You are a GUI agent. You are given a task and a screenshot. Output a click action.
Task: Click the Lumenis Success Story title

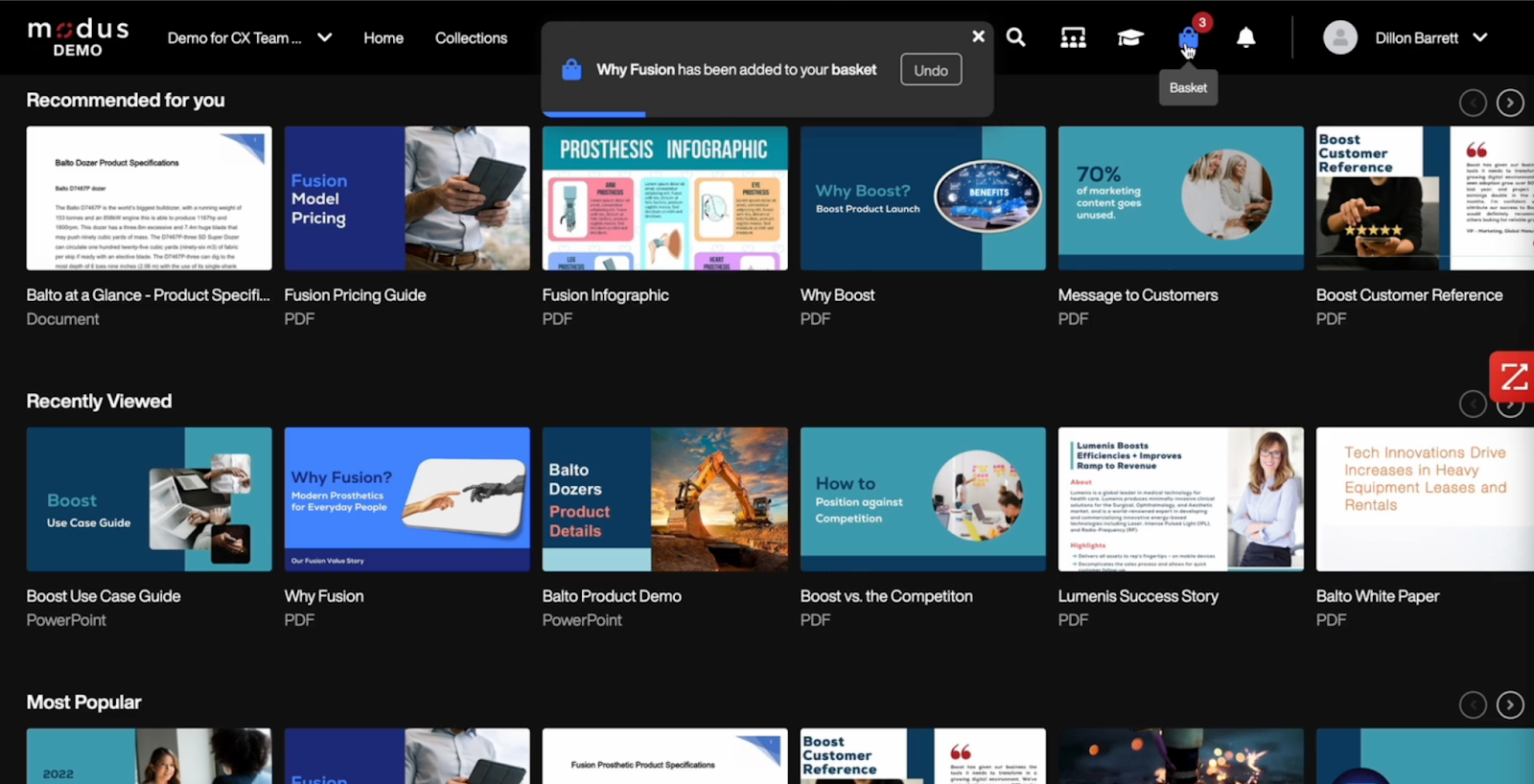[x=1138, y=596]
